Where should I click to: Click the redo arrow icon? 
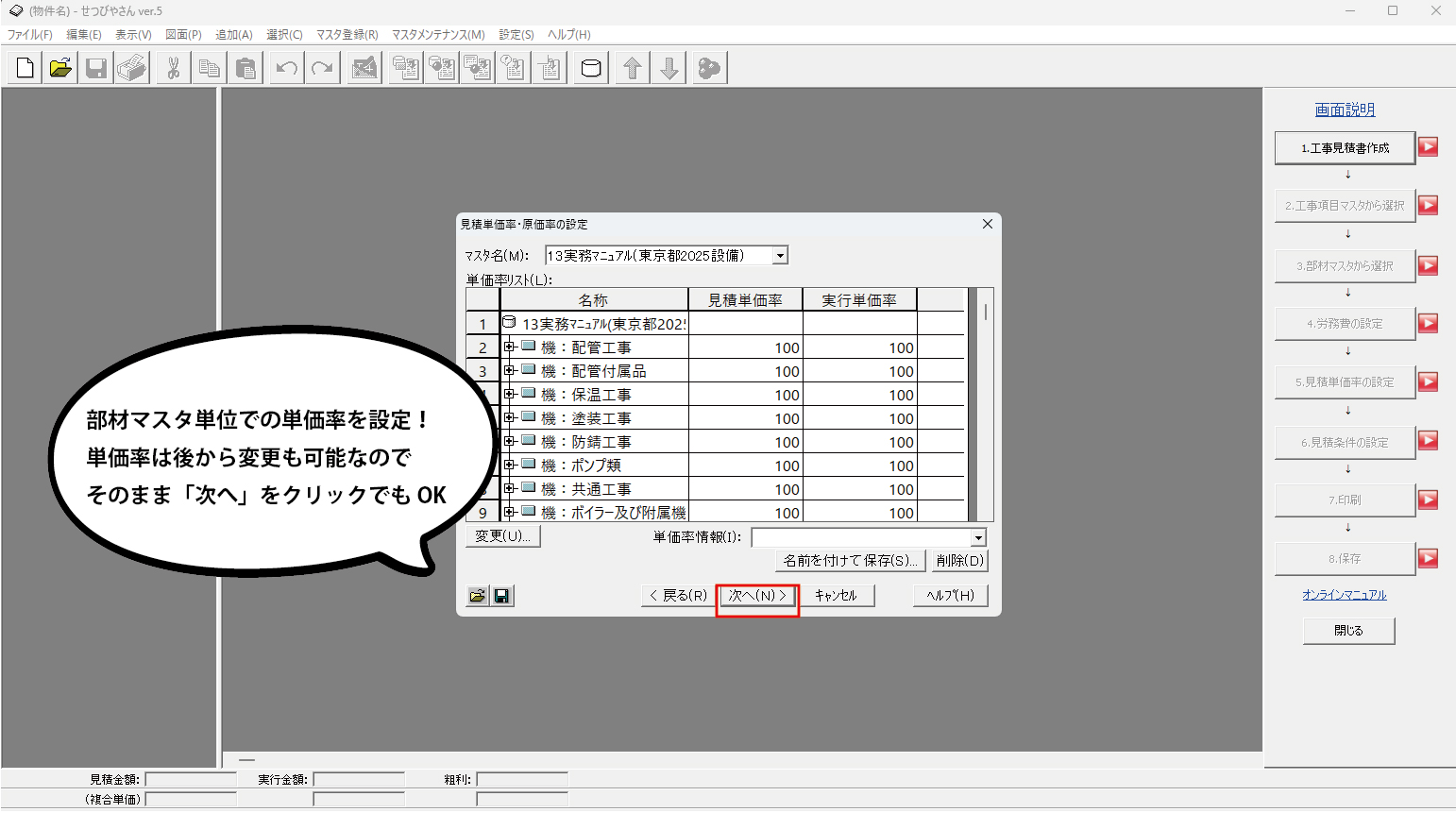323,68
